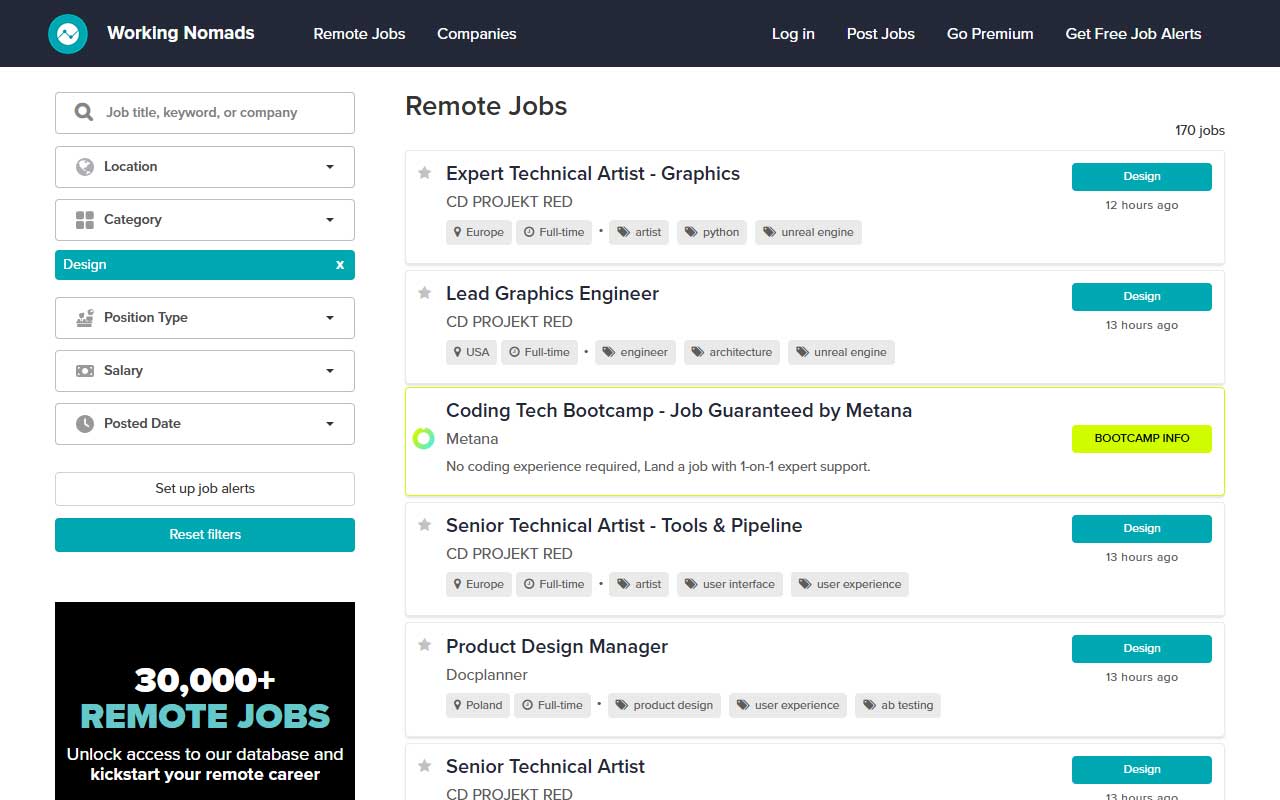
Task: Click Design badge on Lead Graphics Engineer job
Action: point(1142,297)
